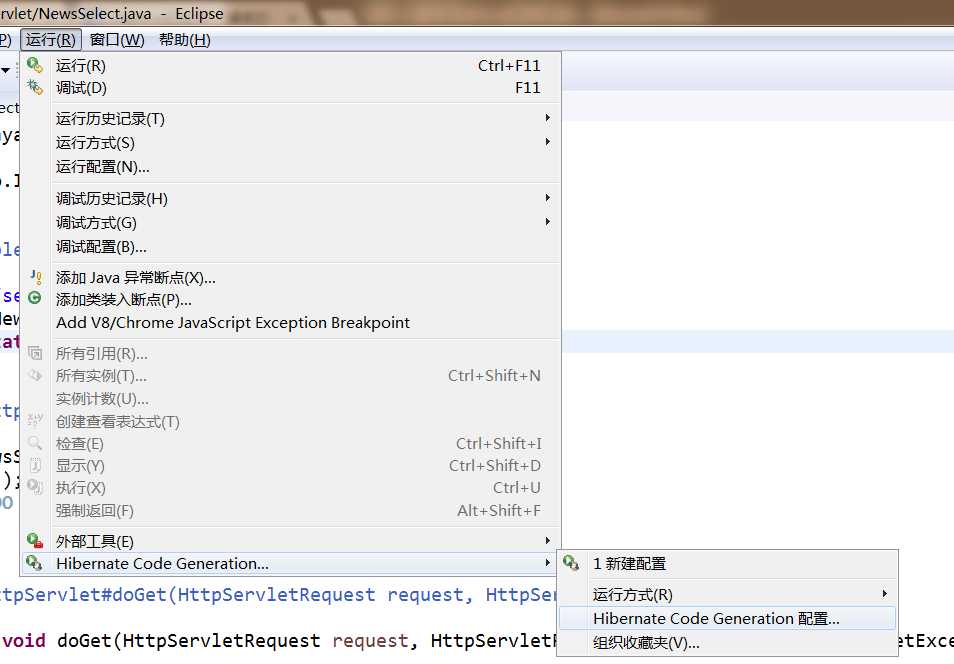This screenshot has width=954, height=664.
Task: Choose 添加类装入断点(P)... entry
Action: point(291,299)
